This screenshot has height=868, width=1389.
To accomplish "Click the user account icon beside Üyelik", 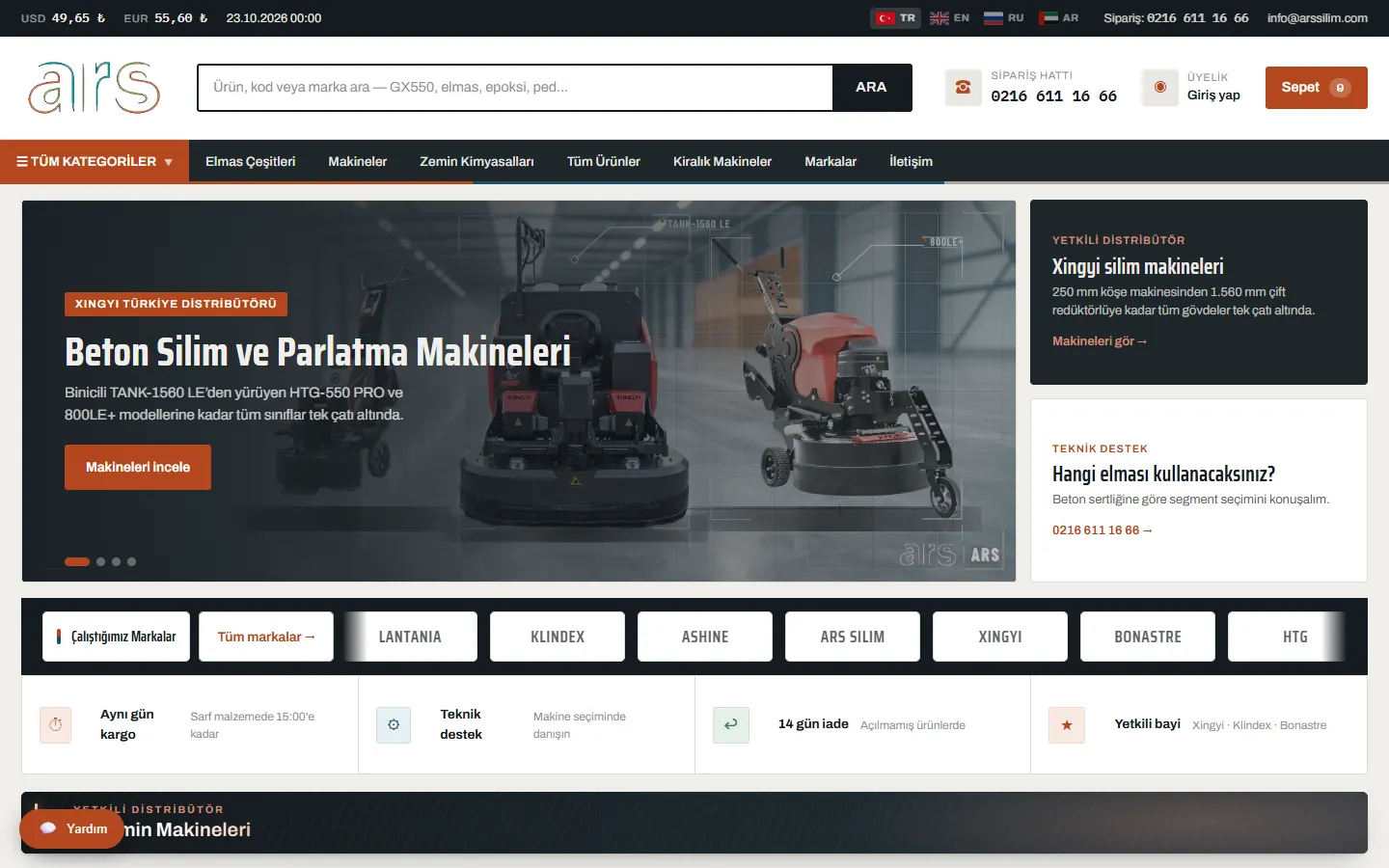I will tap(1160, 87).
